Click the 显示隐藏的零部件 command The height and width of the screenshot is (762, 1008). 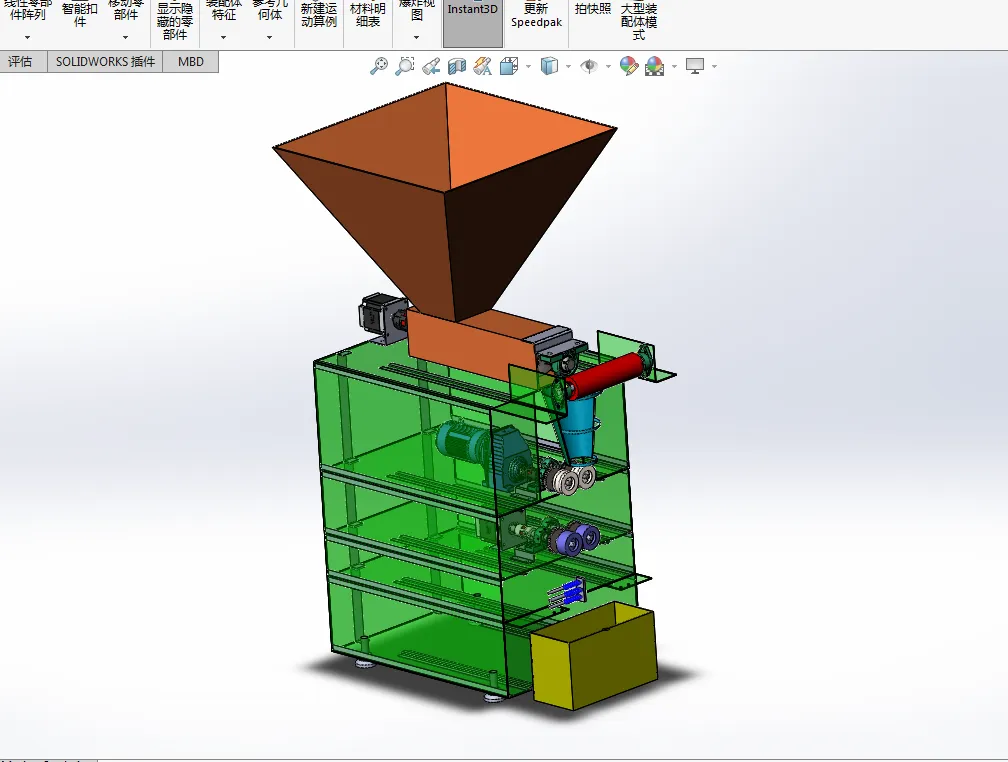coord(175,21)
